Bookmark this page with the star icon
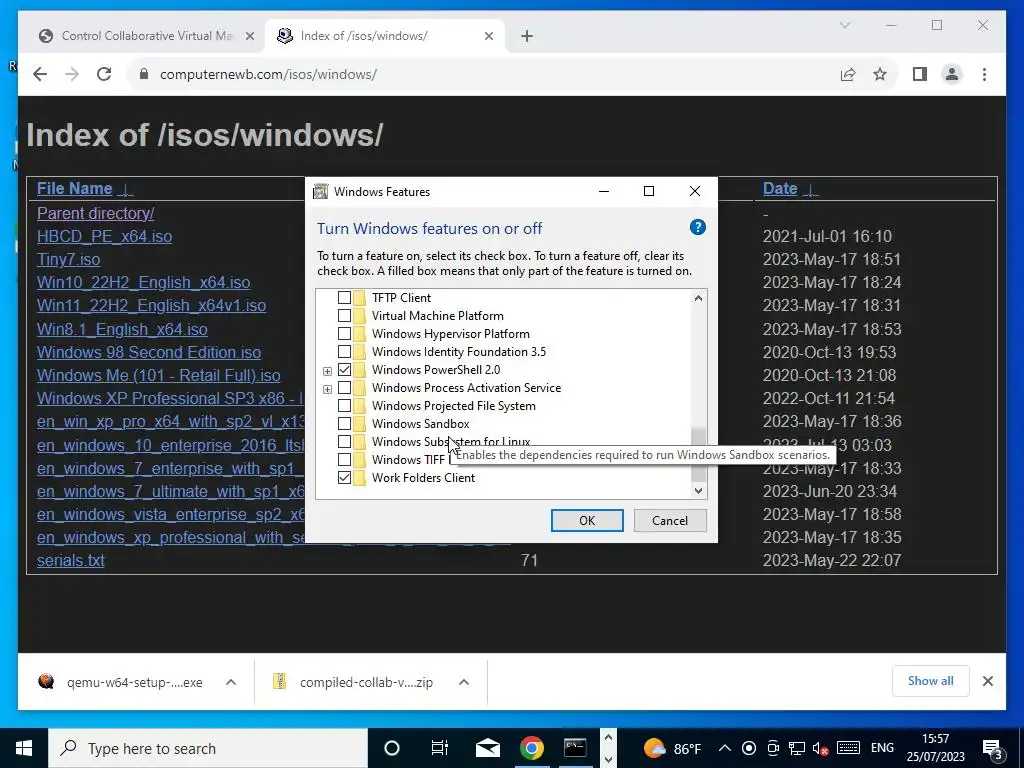The height and width of the screenshot is (768, 1024). click(880, 74)
